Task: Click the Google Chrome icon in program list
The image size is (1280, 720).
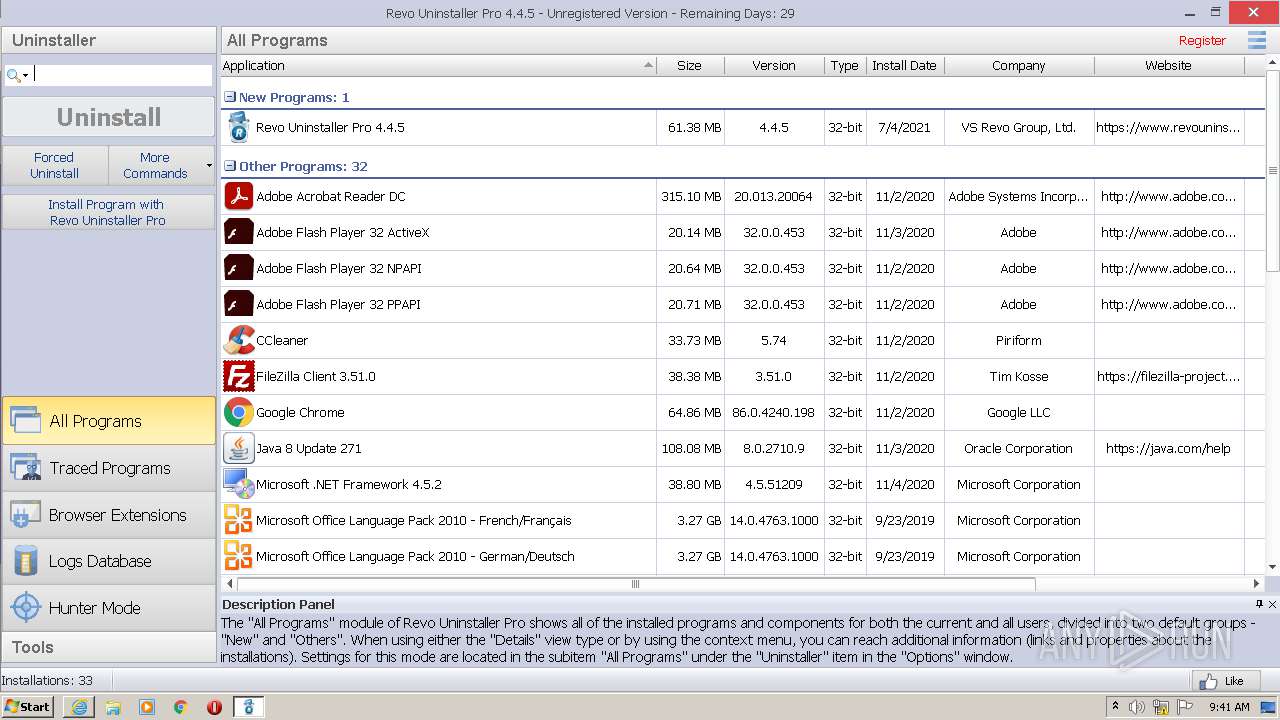Action: (238, 412)
